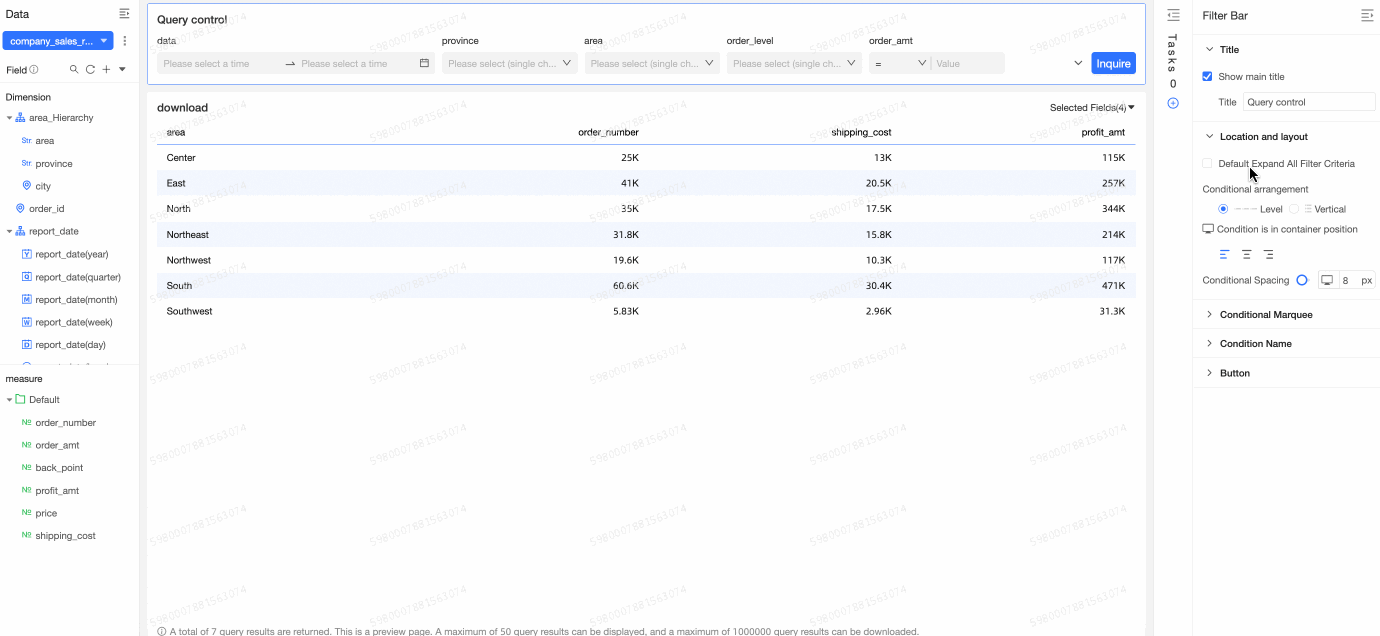Click the Field info icon
Image resolution: width=1380 pixels, height=636 pixels.
point(34,70)
